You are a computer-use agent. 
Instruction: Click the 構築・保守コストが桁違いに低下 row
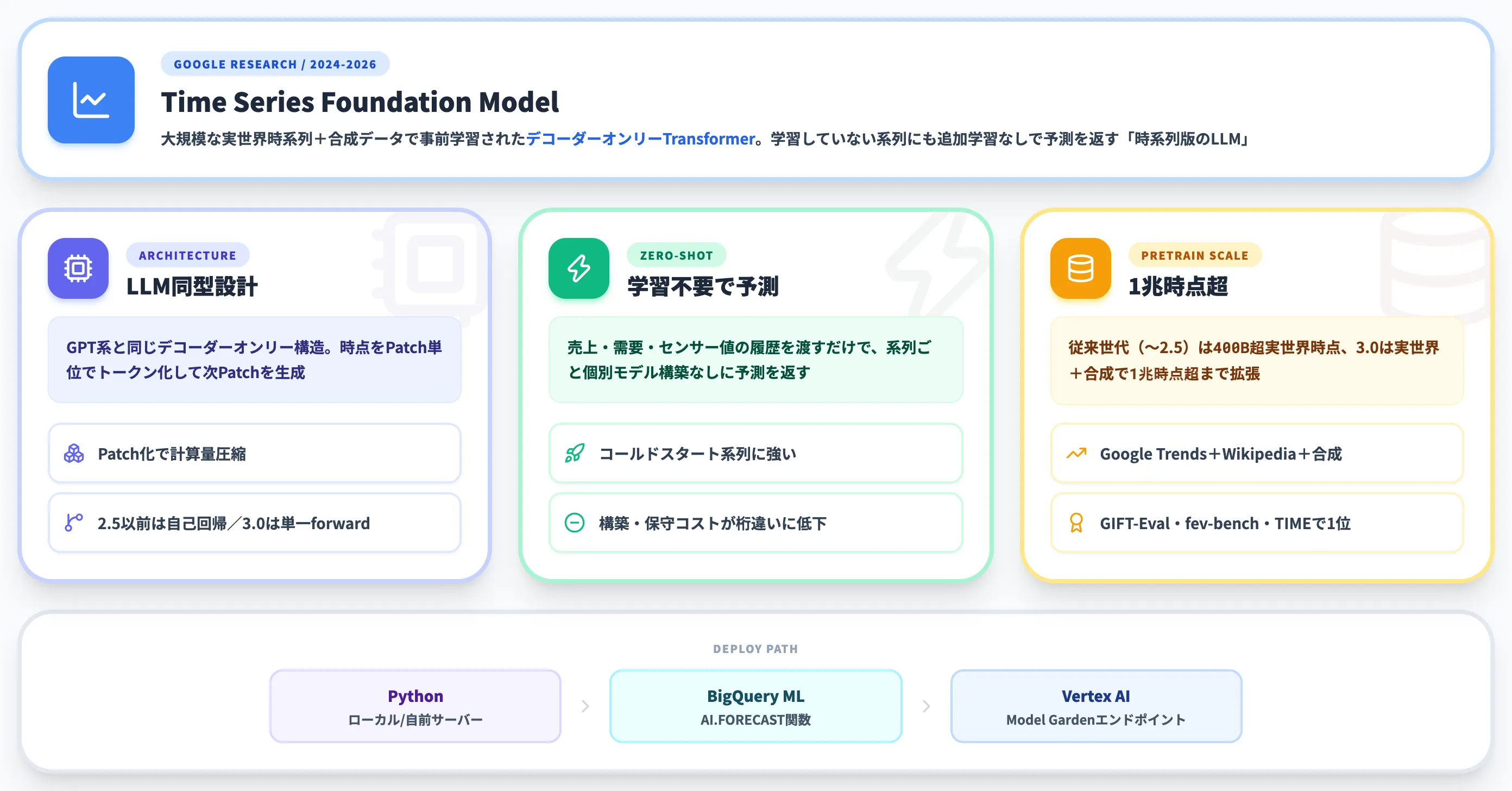(755, 523)
